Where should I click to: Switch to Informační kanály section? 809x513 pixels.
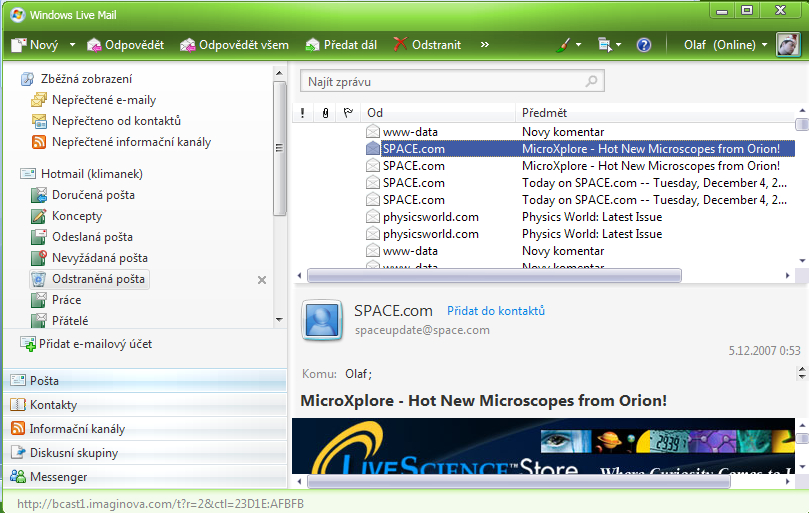[x=145, y=428]
